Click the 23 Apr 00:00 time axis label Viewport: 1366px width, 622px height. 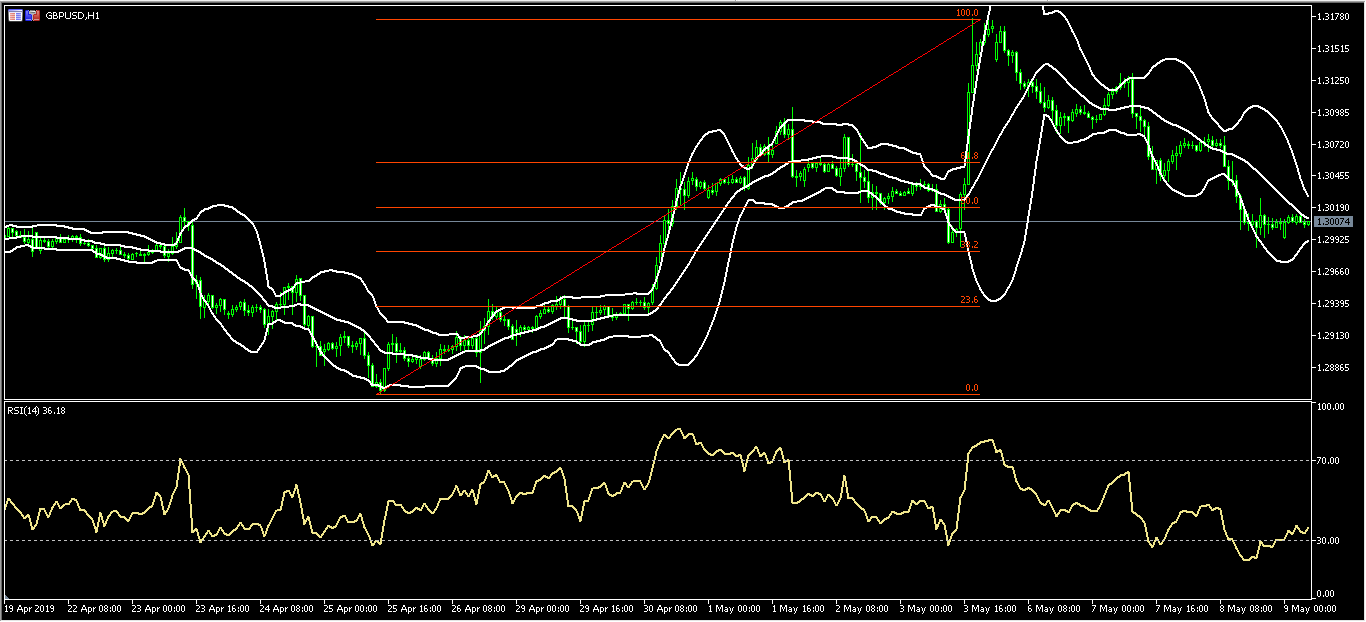(x=158, y=607)
